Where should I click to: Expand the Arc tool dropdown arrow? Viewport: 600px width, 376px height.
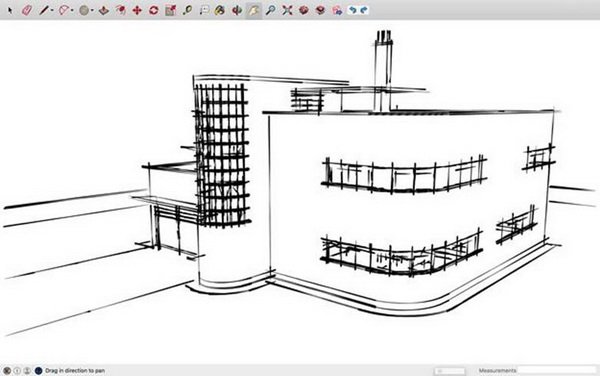pyautogui.click(x=72, y=11)
